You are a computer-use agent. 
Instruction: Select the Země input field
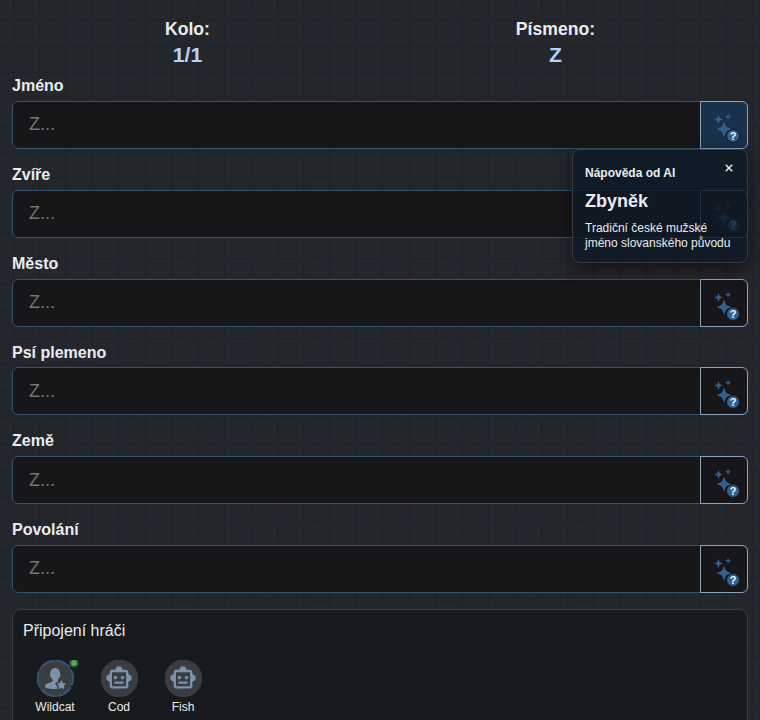click(356, 480)
